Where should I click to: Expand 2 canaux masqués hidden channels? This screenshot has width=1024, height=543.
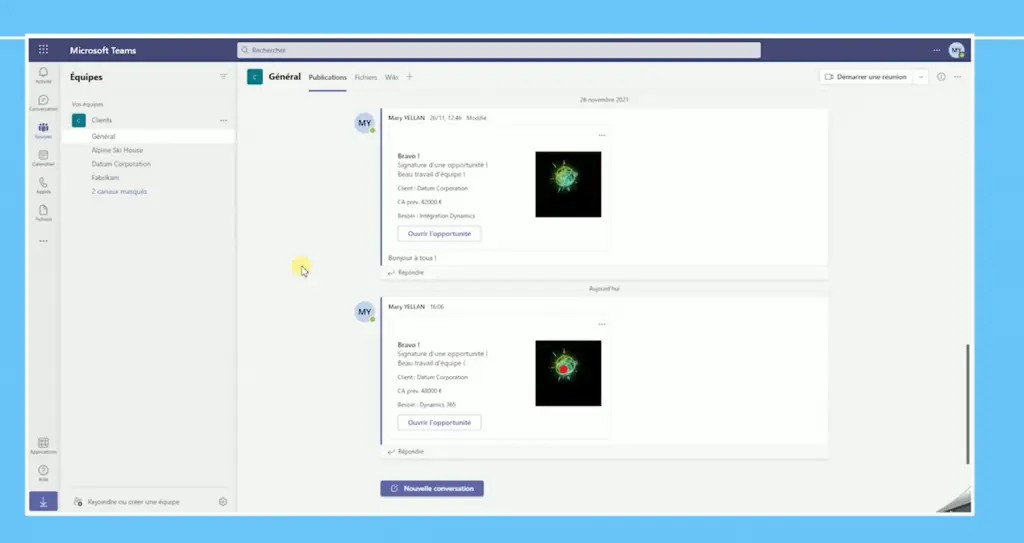[119, 191]
